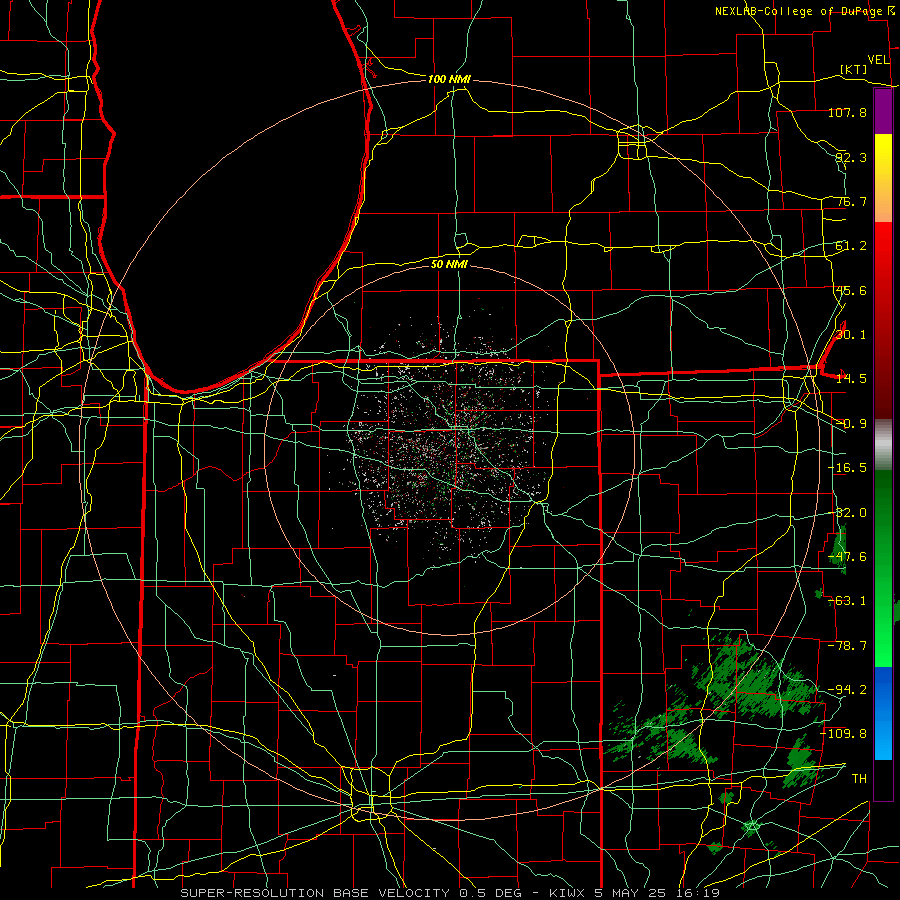Select the 92.3 velocity scale value

pos(851,157)
